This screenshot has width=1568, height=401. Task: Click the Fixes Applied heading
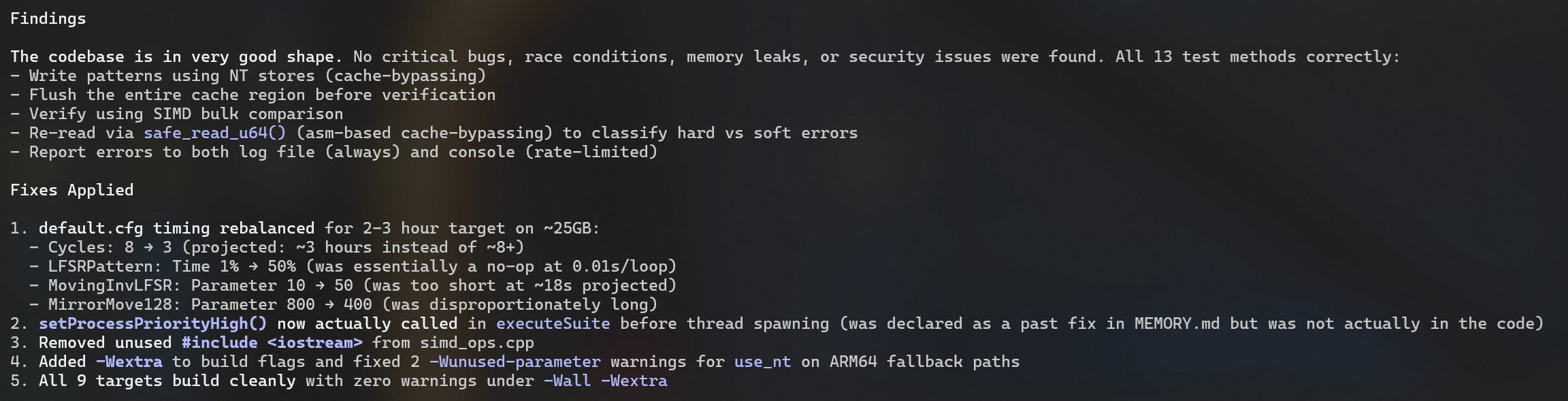click(x=71, y=191)
